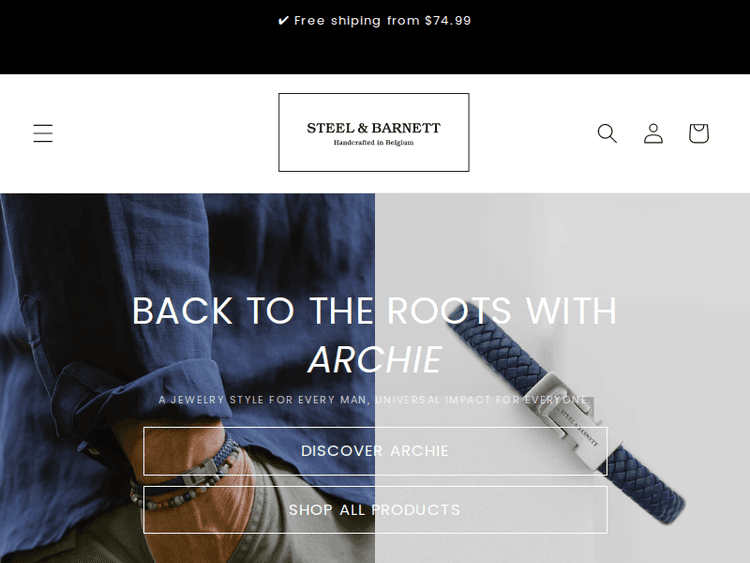Viewport: 750px width, 563px height.
Task: Click the jewelry style for every man subtitle
Action: click(375, 400)
